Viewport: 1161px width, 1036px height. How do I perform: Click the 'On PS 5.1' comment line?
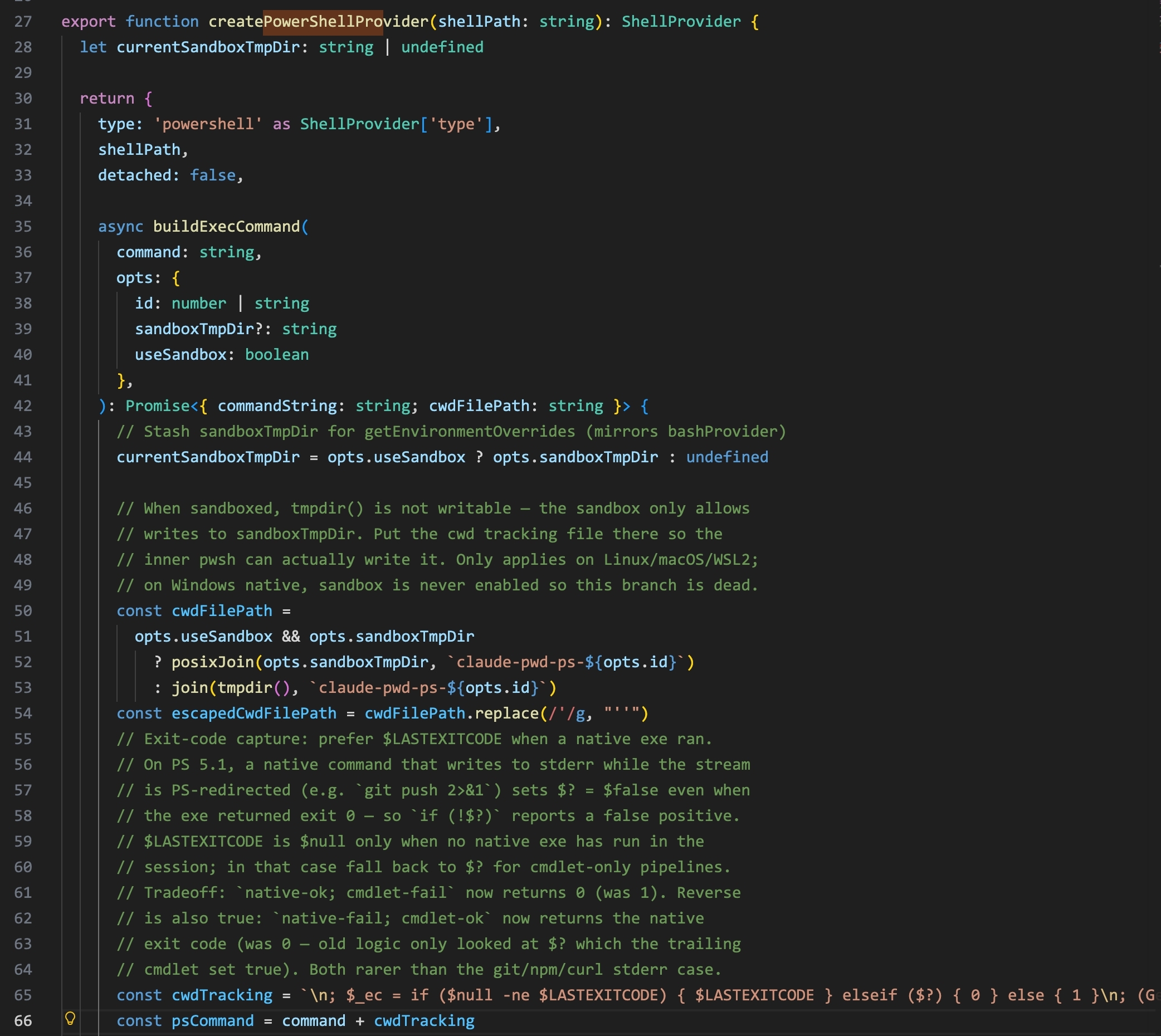[x=433, y=765]
